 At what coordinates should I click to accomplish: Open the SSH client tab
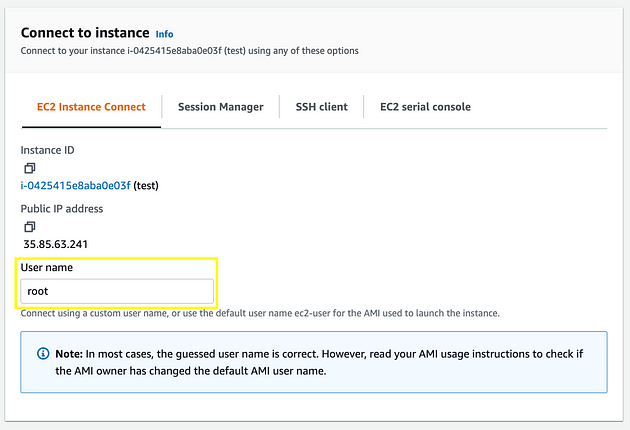pyautogui.click(x=322, y=107)
